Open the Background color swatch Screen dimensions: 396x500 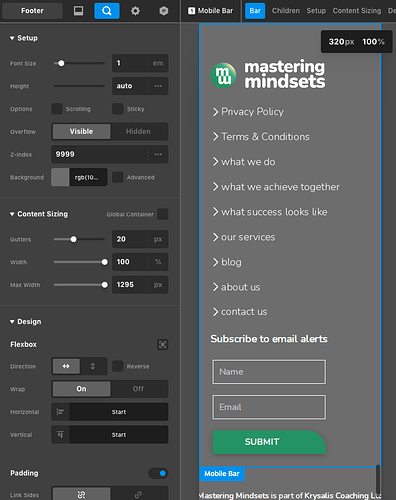click(60, 177)
